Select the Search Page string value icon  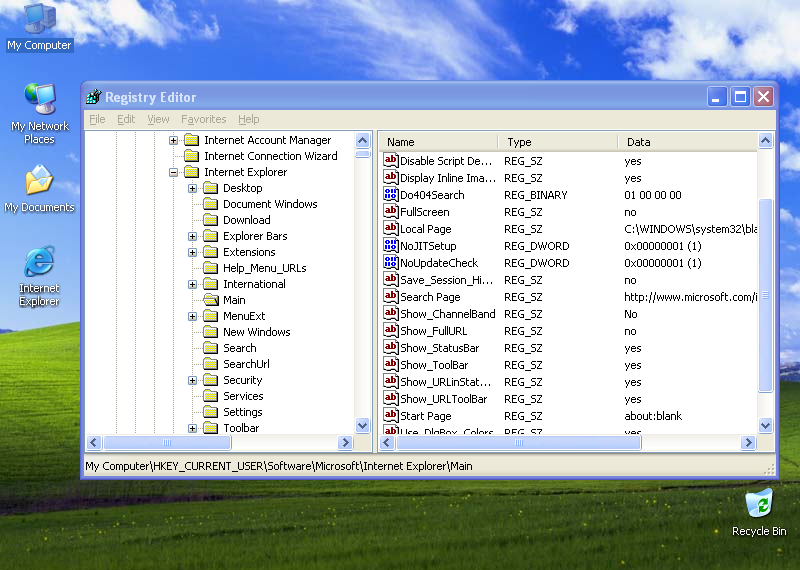click(390, 296)
